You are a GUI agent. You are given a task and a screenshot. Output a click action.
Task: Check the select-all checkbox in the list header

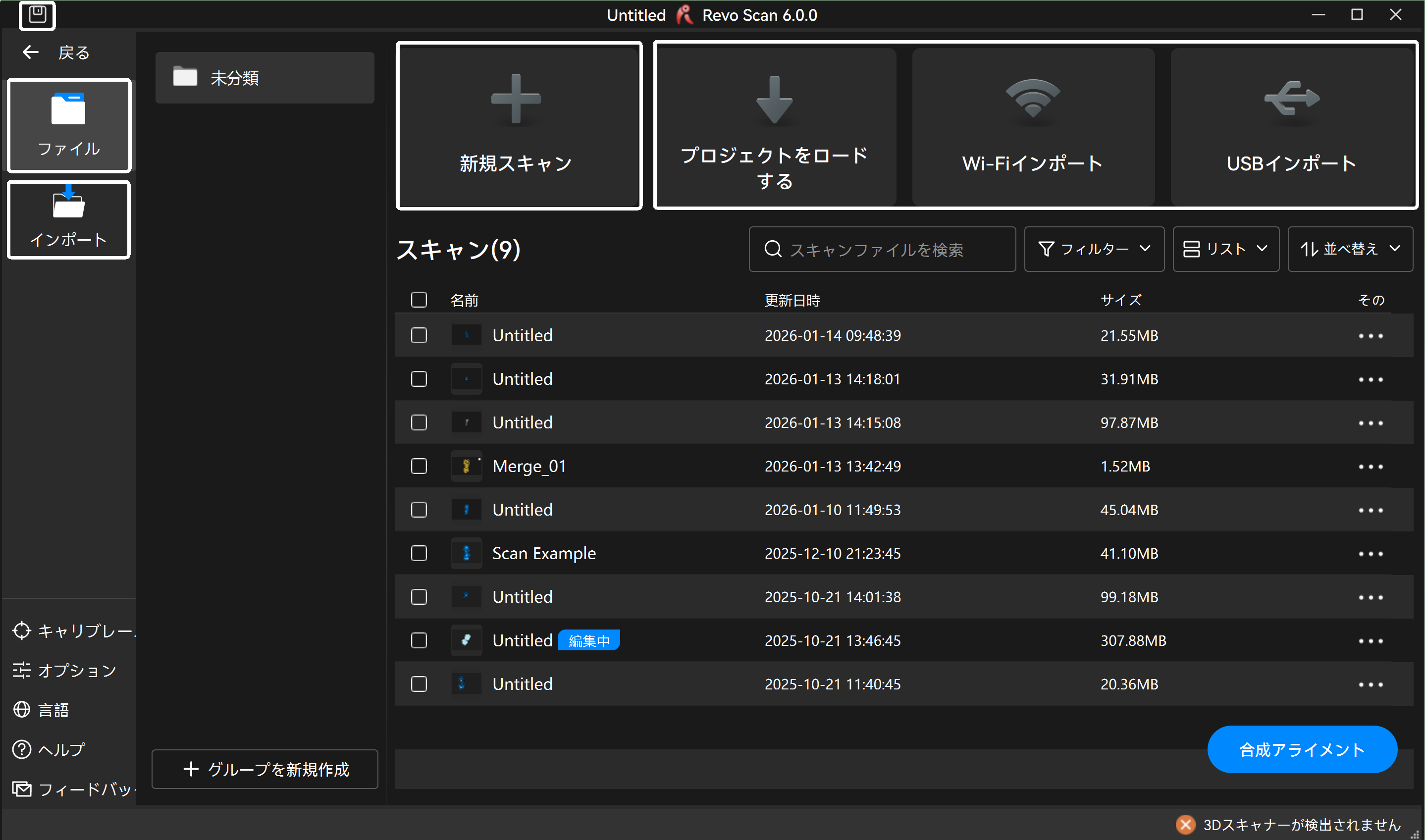[419, 300]
